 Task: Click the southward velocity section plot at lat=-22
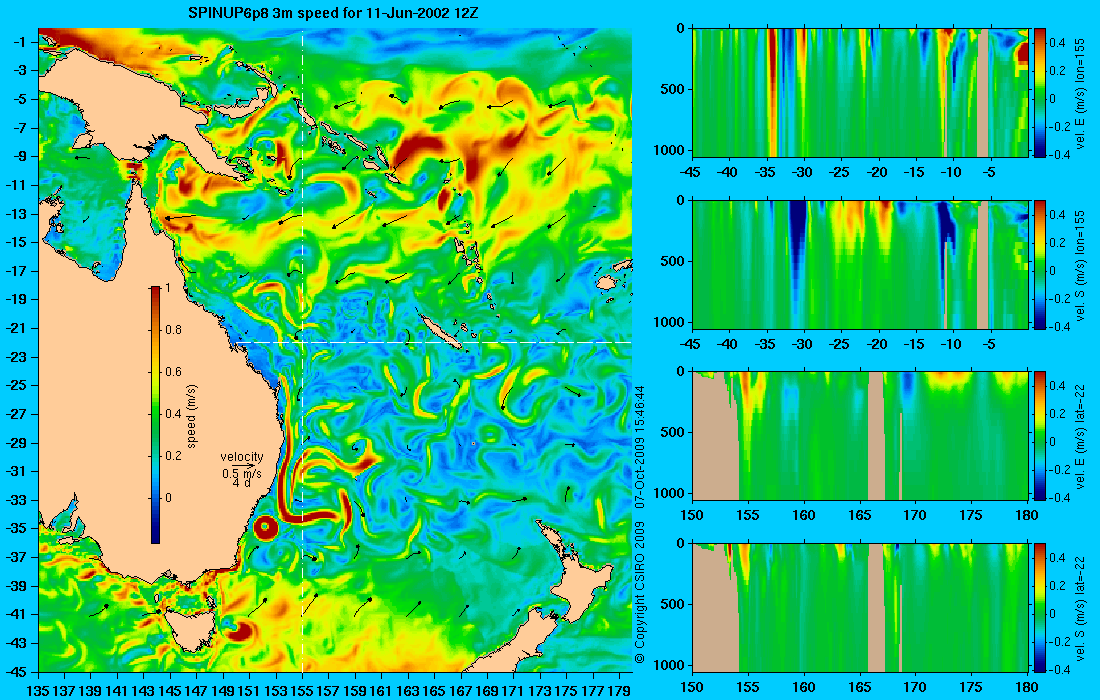(860, 607)
